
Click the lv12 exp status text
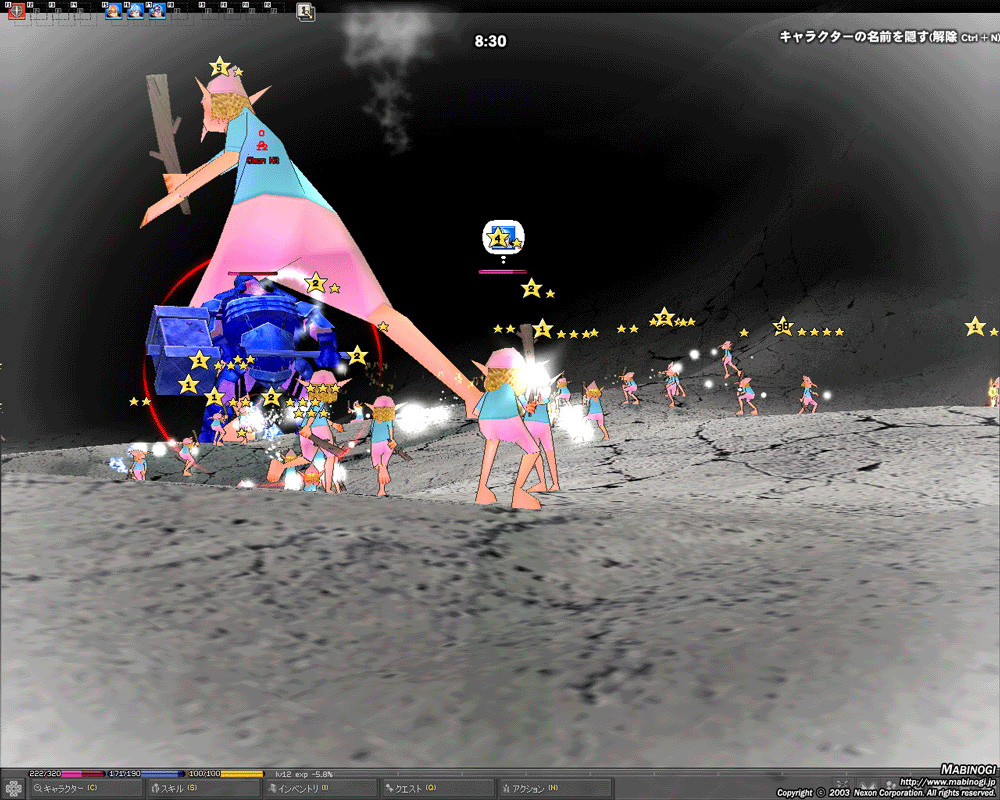click(304, 774)
